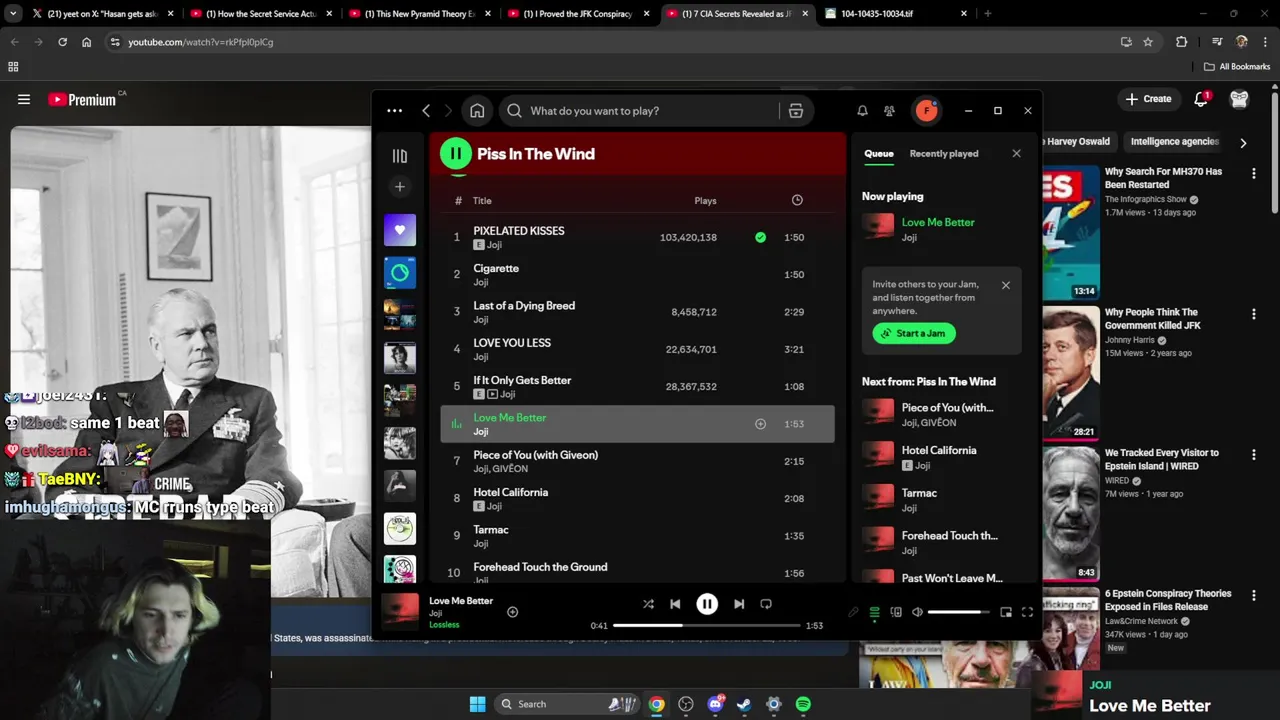Add Love Me Better to Liked Songs in now-playing bar
The height and width of the screenshot is (720, 1280).
[512, 612]
